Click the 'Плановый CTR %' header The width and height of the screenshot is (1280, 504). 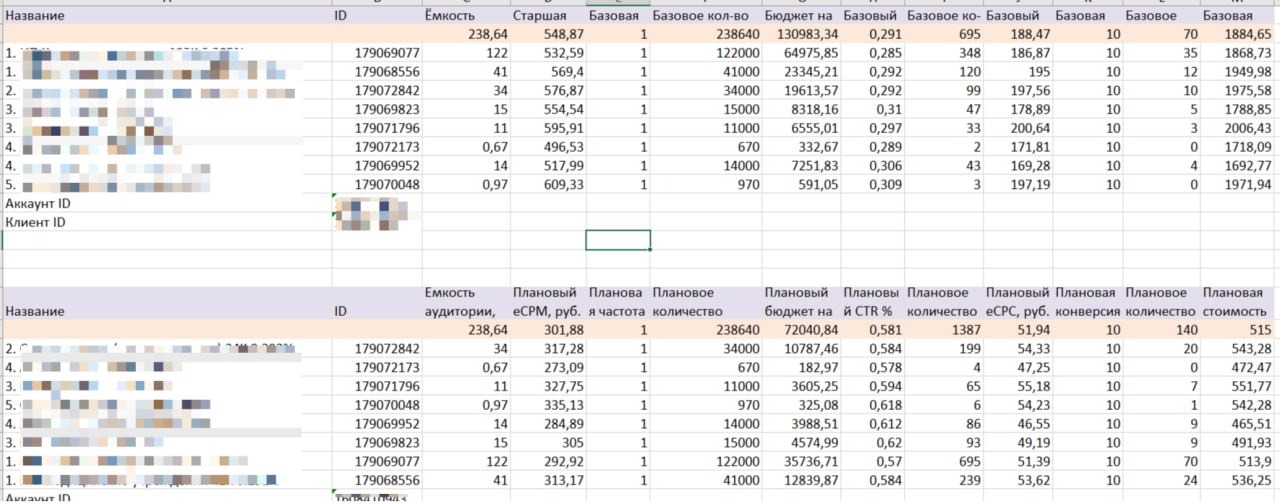coord(872,302)
